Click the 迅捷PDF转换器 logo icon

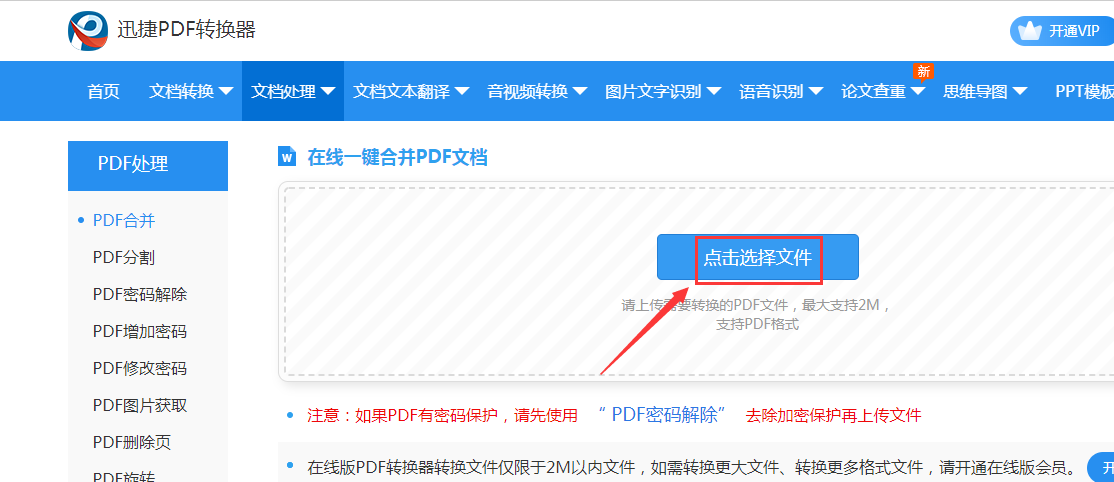coord(88,31)
